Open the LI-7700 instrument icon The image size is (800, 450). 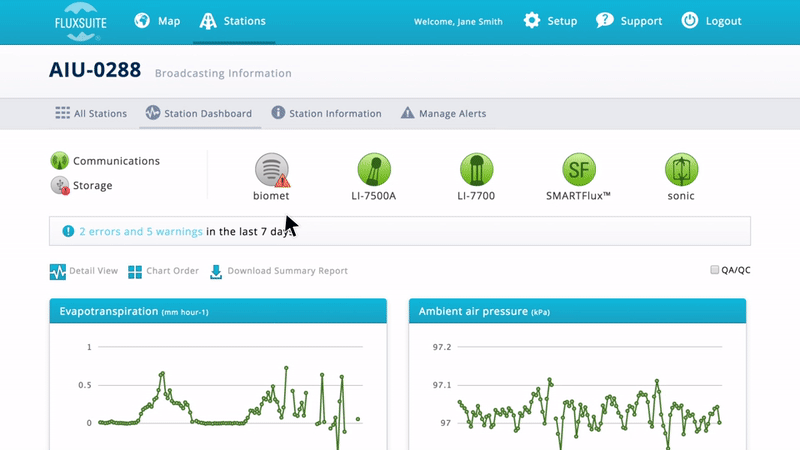[476, 170]
